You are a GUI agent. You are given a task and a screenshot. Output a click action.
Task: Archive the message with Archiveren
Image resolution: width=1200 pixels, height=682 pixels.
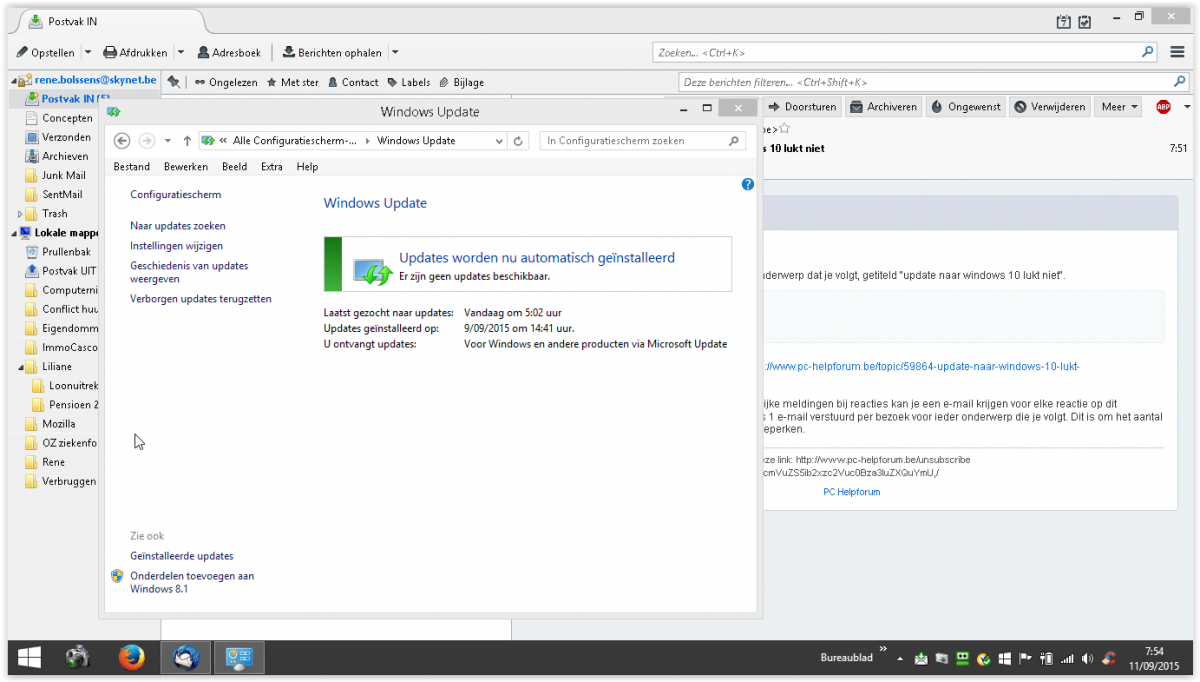click(883, 107)
